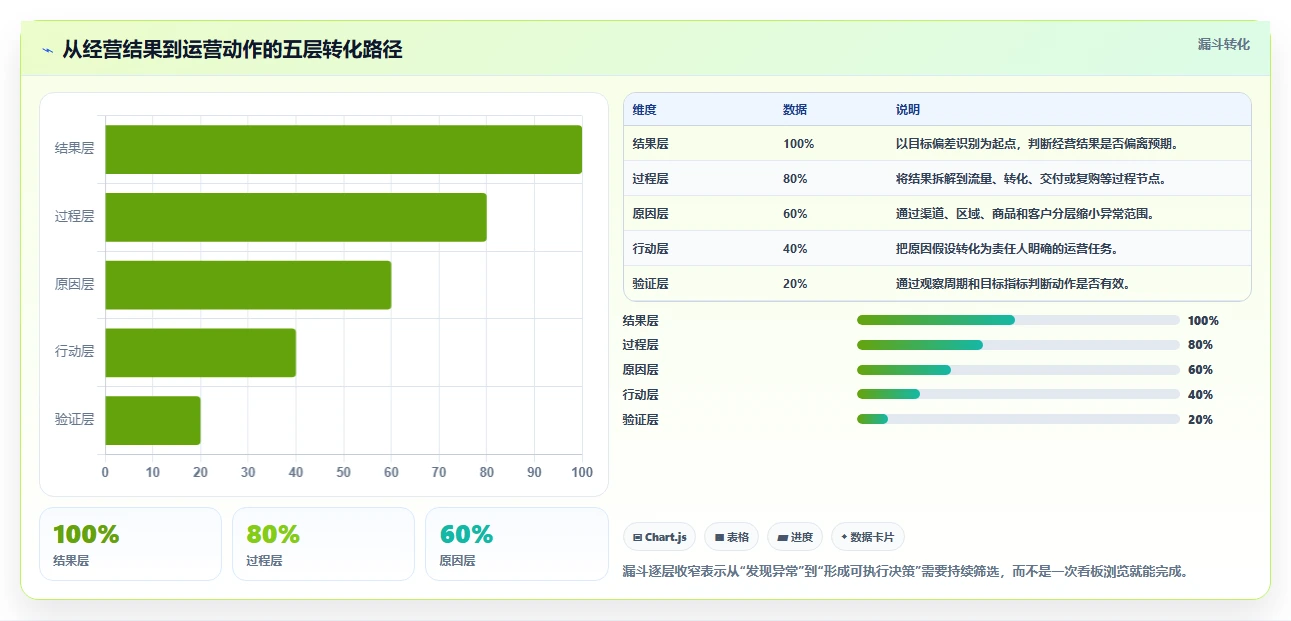
Task: Click the 结果层 y-axis label on chart
Action: (x=74, y=148)
